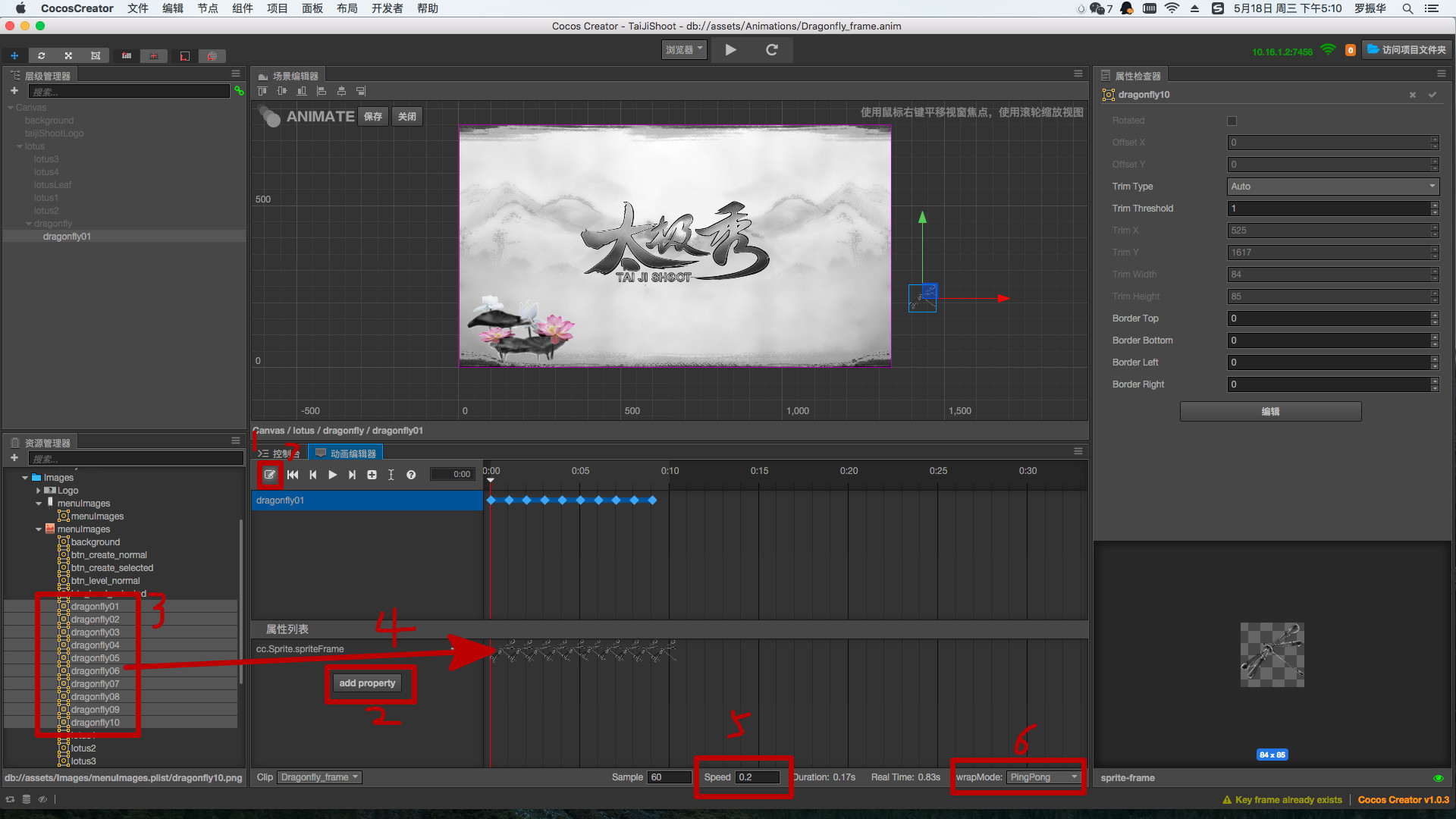Jump to first frame of animation
Screen dimensions: 1456x819
(293, 475)
